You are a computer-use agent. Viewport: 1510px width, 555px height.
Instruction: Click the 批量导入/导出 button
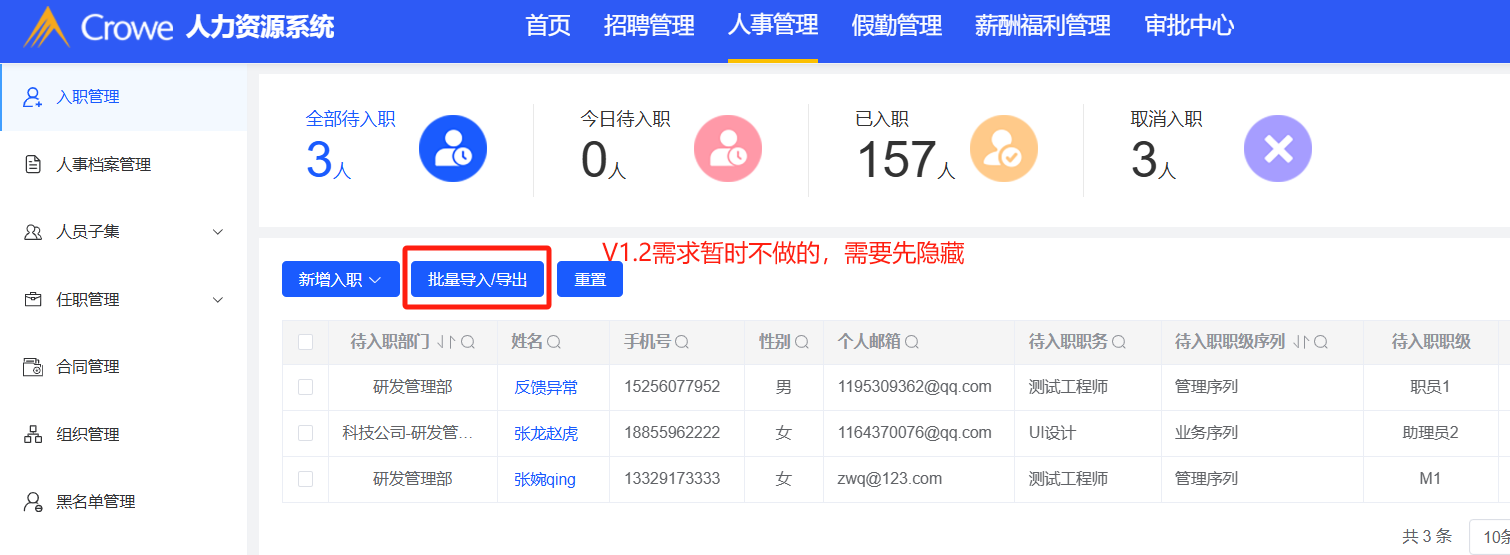pos(477,280)
